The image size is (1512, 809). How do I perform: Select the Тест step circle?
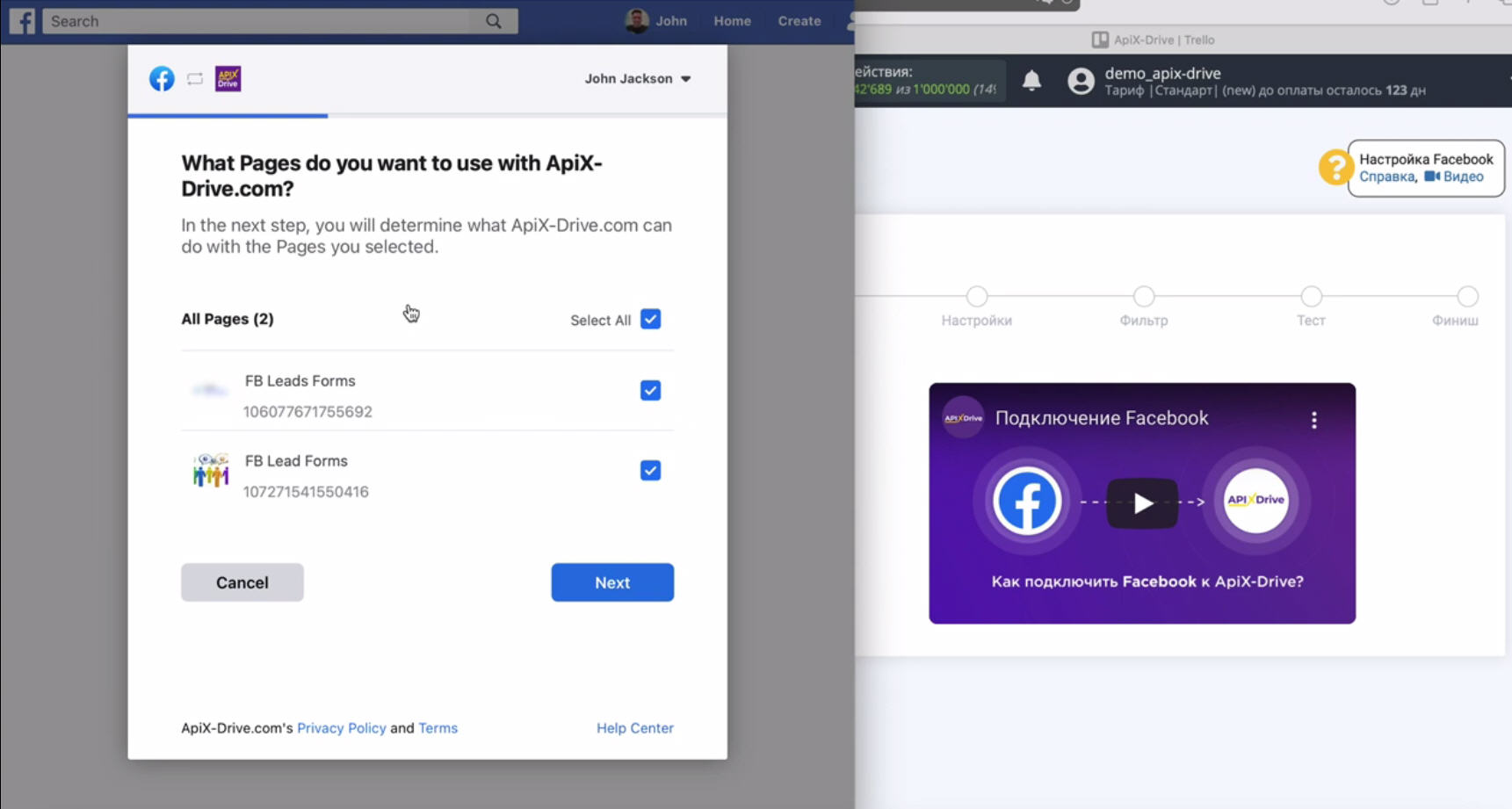point(1311,296)
